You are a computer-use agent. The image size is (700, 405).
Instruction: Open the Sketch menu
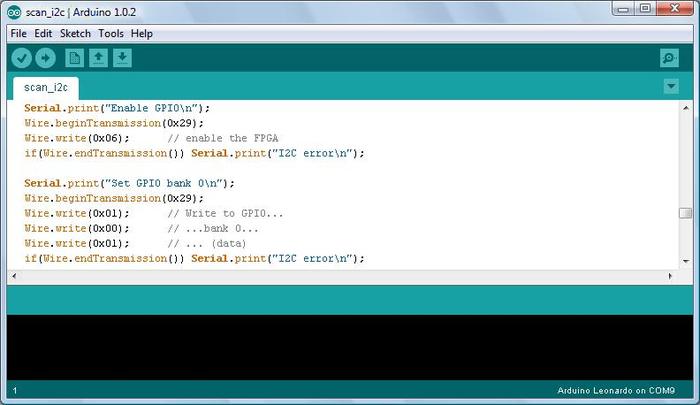75,33
